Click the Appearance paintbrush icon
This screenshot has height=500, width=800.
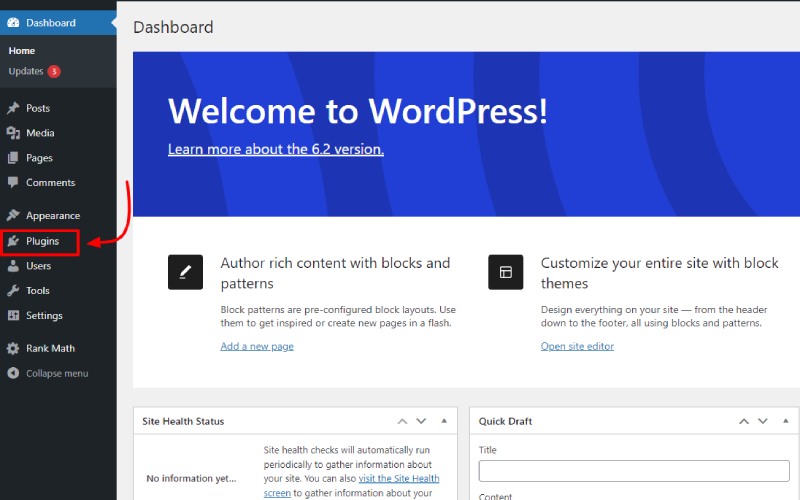point(13,215)
